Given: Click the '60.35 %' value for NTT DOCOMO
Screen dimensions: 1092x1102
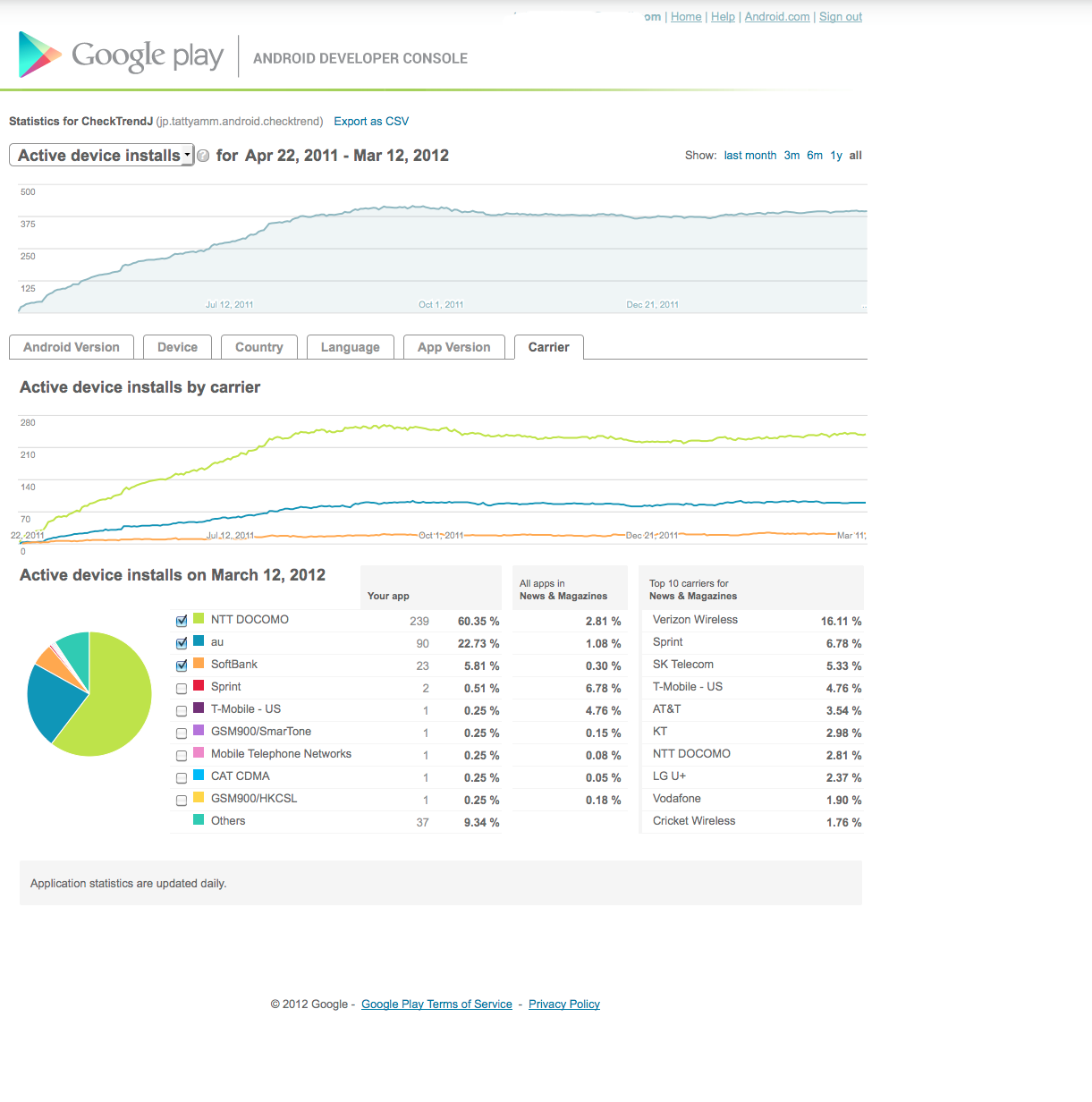Looking at the screenshot, I should tap(478, 622).
